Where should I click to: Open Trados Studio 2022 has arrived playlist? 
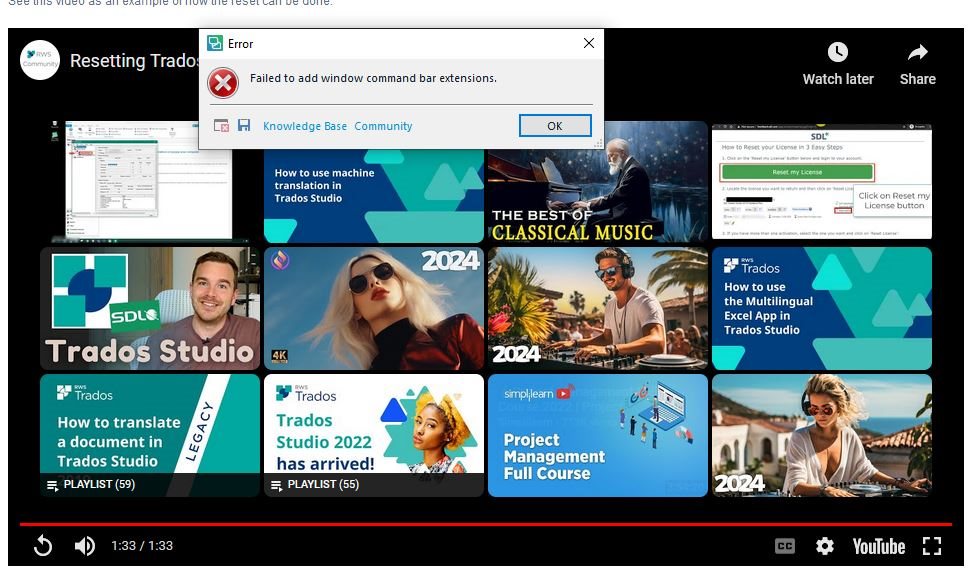[x=373, y=435]
